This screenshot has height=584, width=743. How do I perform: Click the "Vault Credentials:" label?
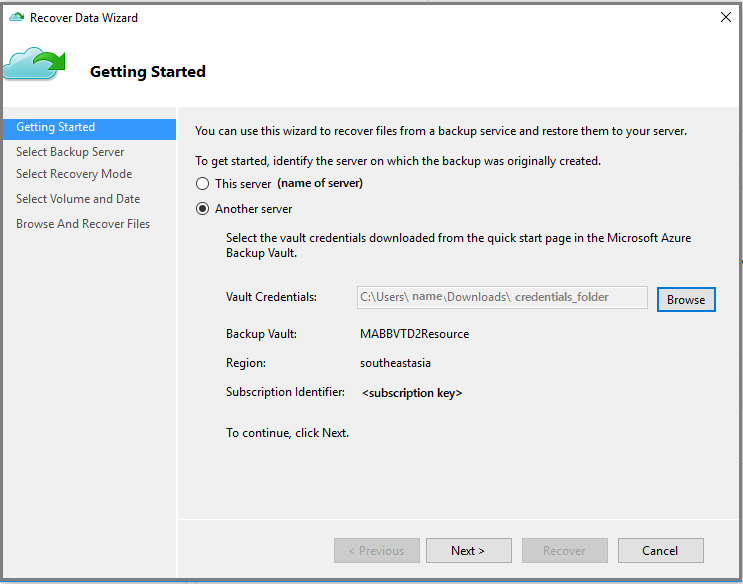(272, 297)
